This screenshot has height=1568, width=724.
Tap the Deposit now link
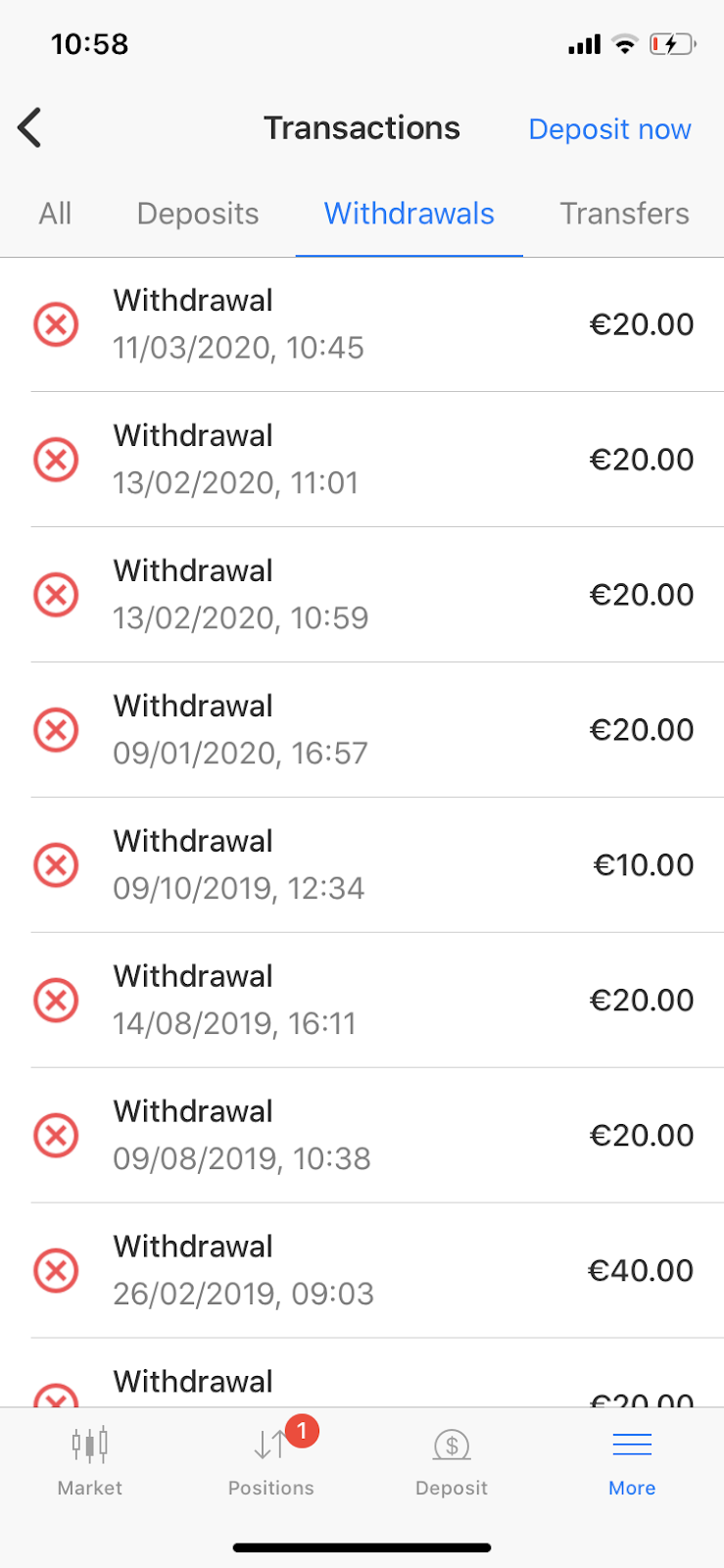point(609,129)
